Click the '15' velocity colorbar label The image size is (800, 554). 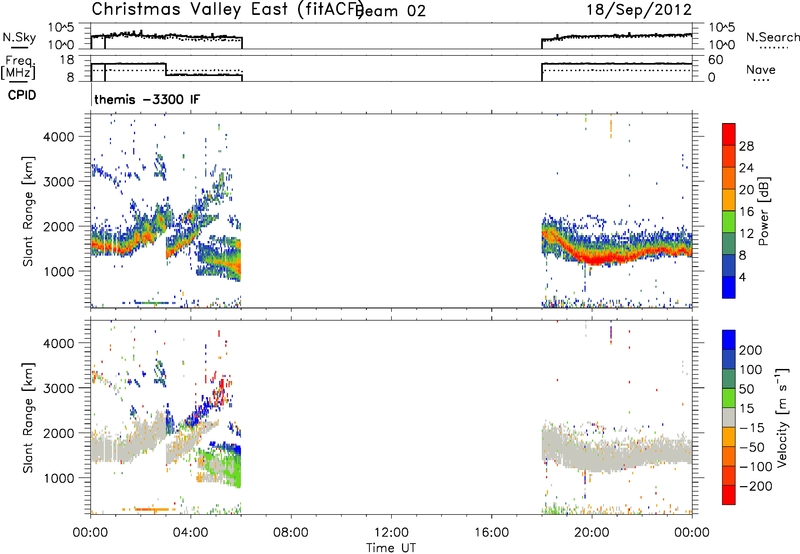click(746, 409)
